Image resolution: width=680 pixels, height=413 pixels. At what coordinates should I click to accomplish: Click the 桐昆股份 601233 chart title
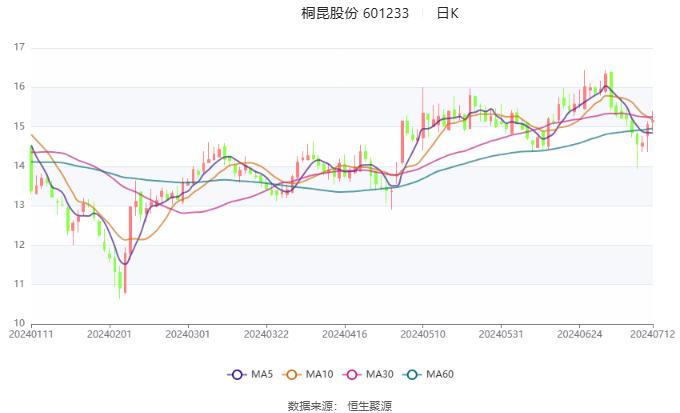(x=355, y=13)
